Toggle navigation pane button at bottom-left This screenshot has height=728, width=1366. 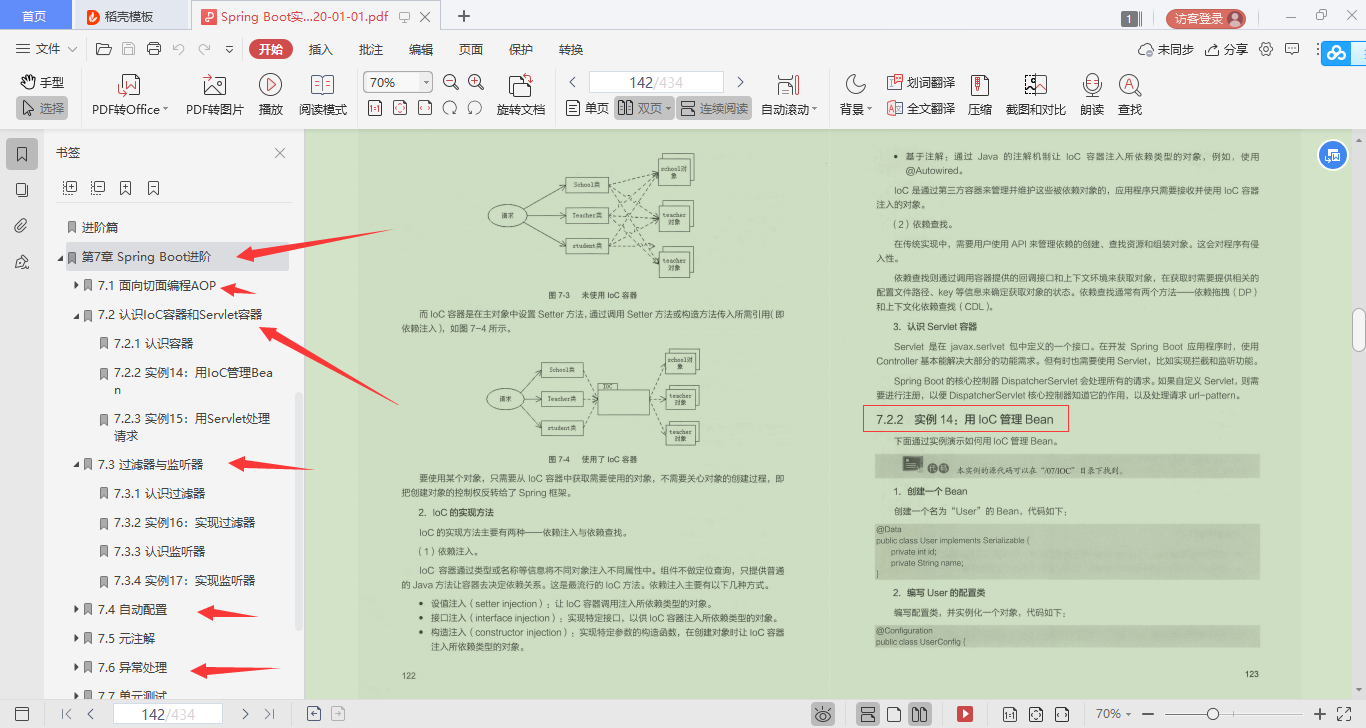coord(22,714)
